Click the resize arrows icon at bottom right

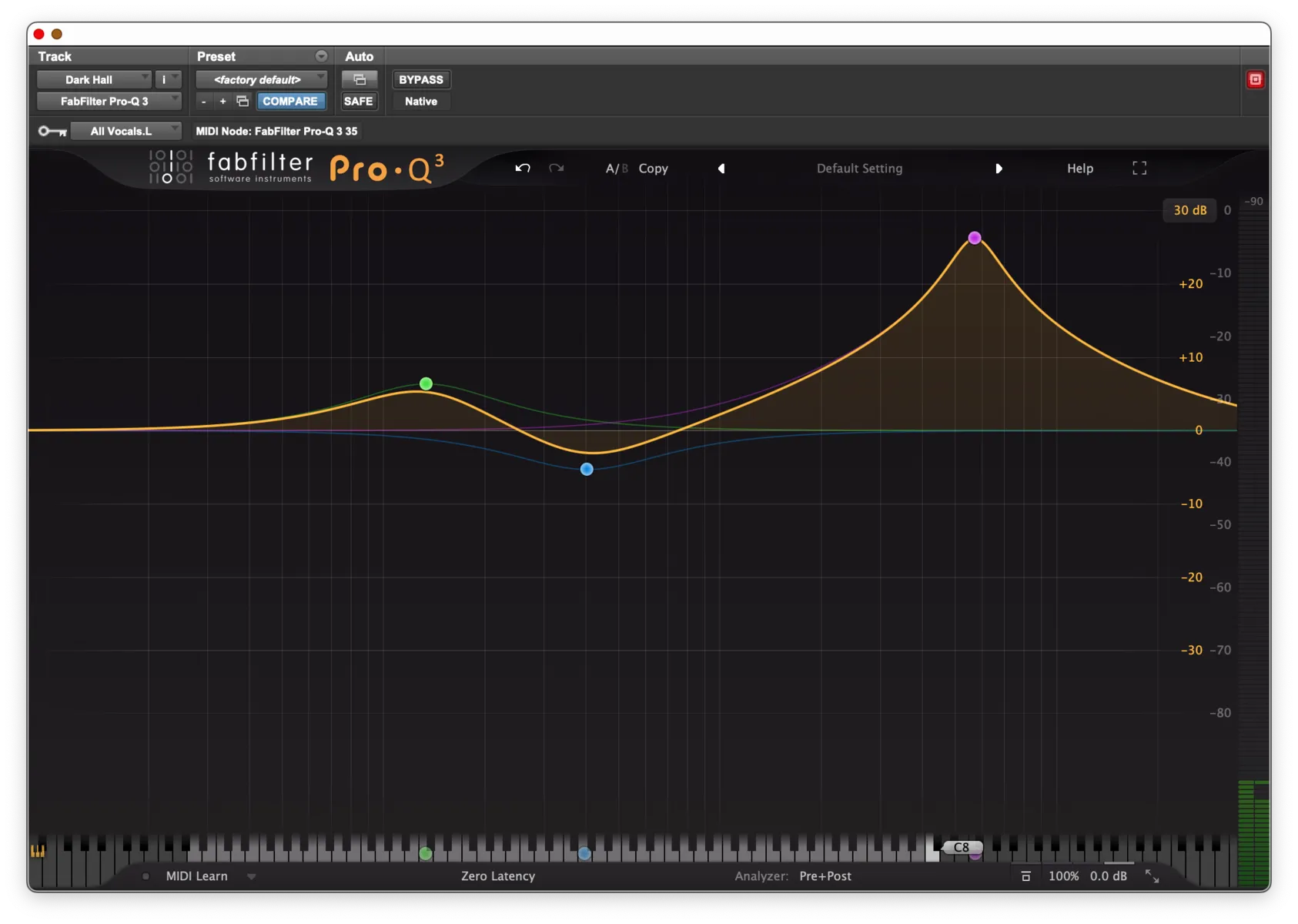click(1152, 876)
